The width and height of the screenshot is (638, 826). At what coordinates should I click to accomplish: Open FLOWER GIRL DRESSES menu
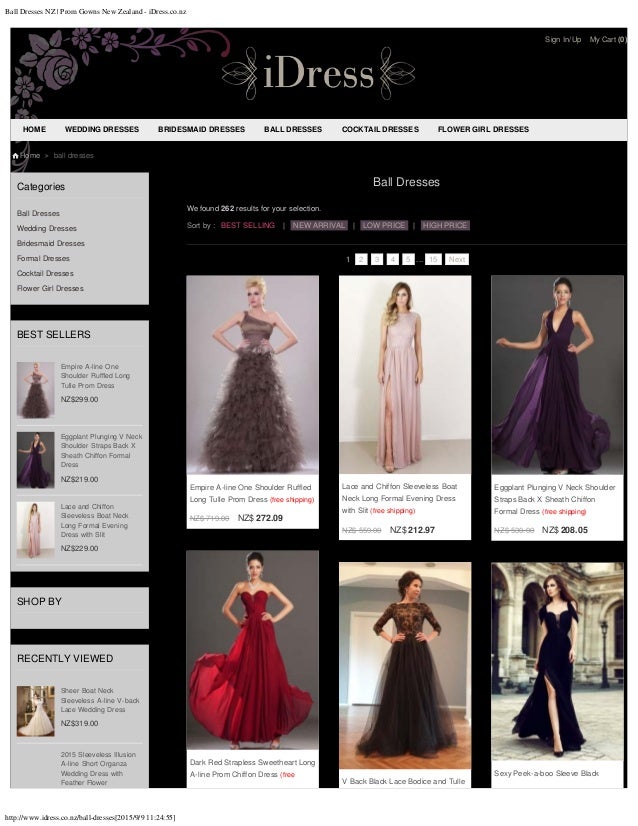pos(483,129)
